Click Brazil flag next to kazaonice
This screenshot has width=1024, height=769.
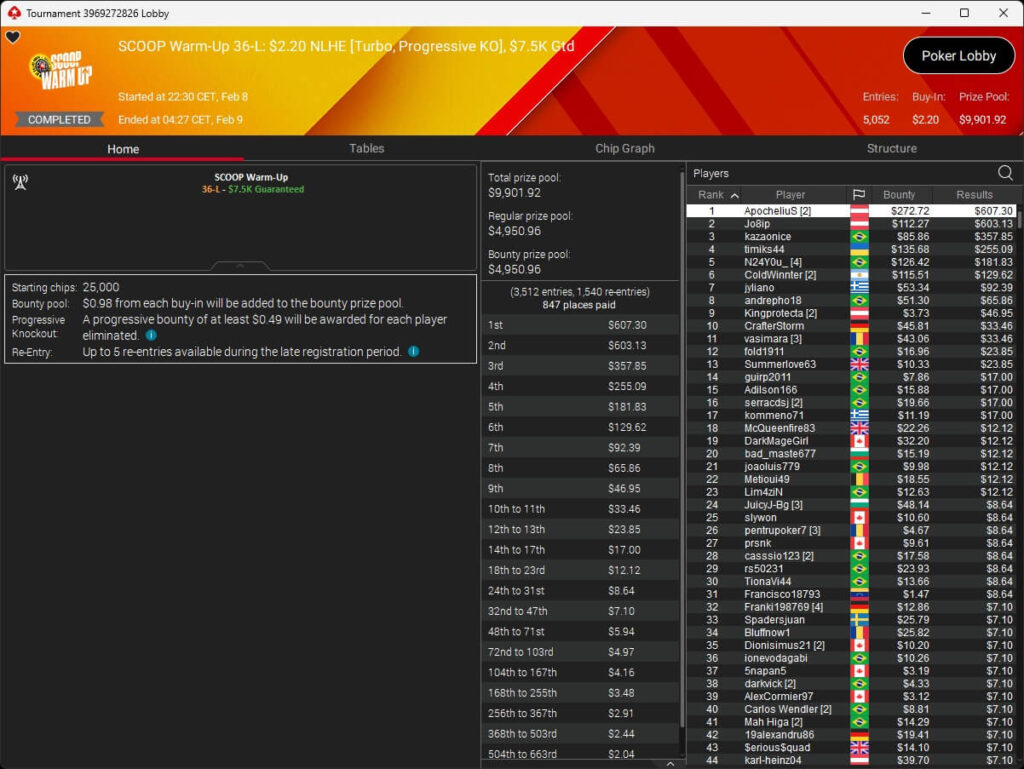click(858, 237)
